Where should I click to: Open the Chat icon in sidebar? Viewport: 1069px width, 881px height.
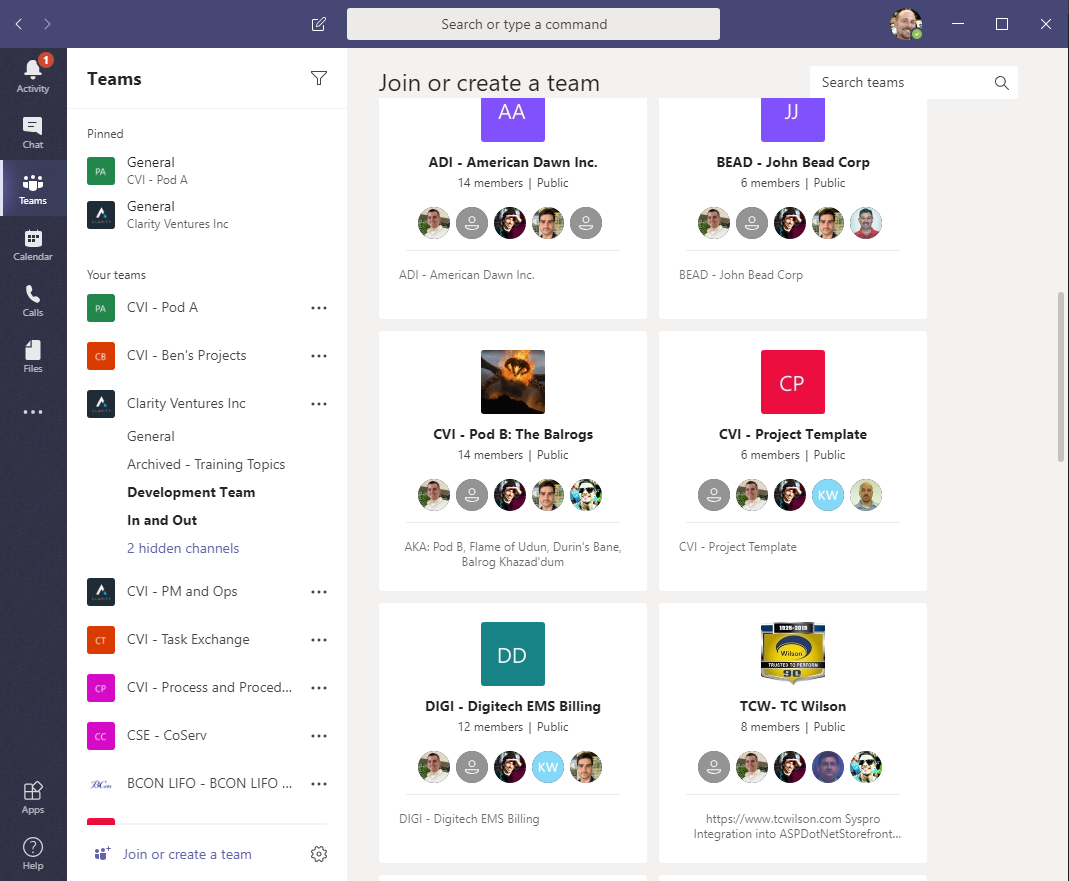pos(33,132)
